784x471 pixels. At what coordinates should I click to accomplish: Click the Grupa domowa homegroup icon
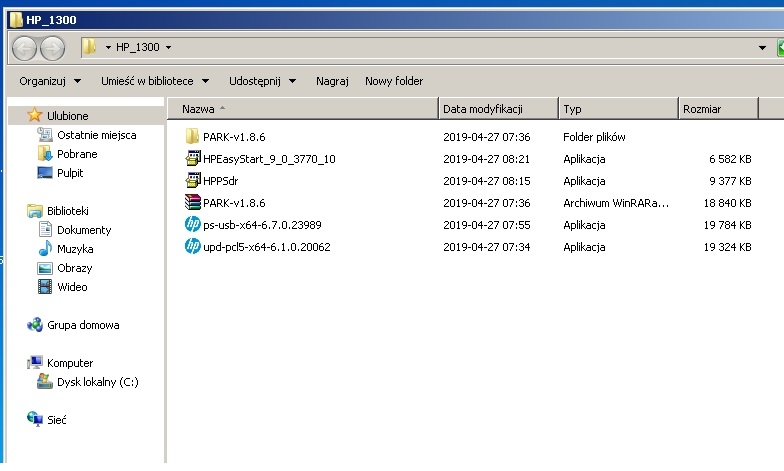(34, 324)
